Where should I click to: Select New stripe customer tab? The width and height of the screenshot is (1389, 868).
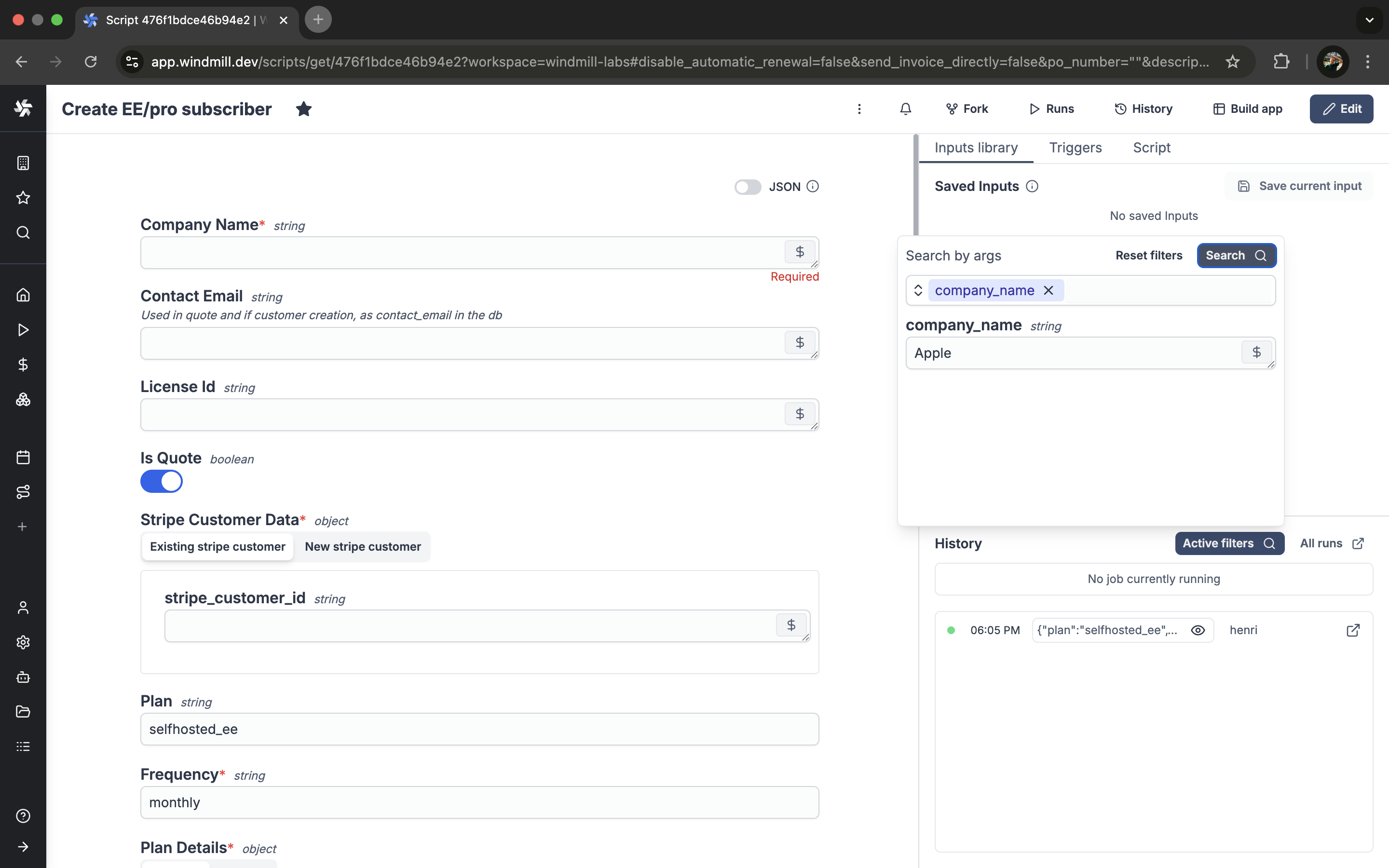(363, 546)
